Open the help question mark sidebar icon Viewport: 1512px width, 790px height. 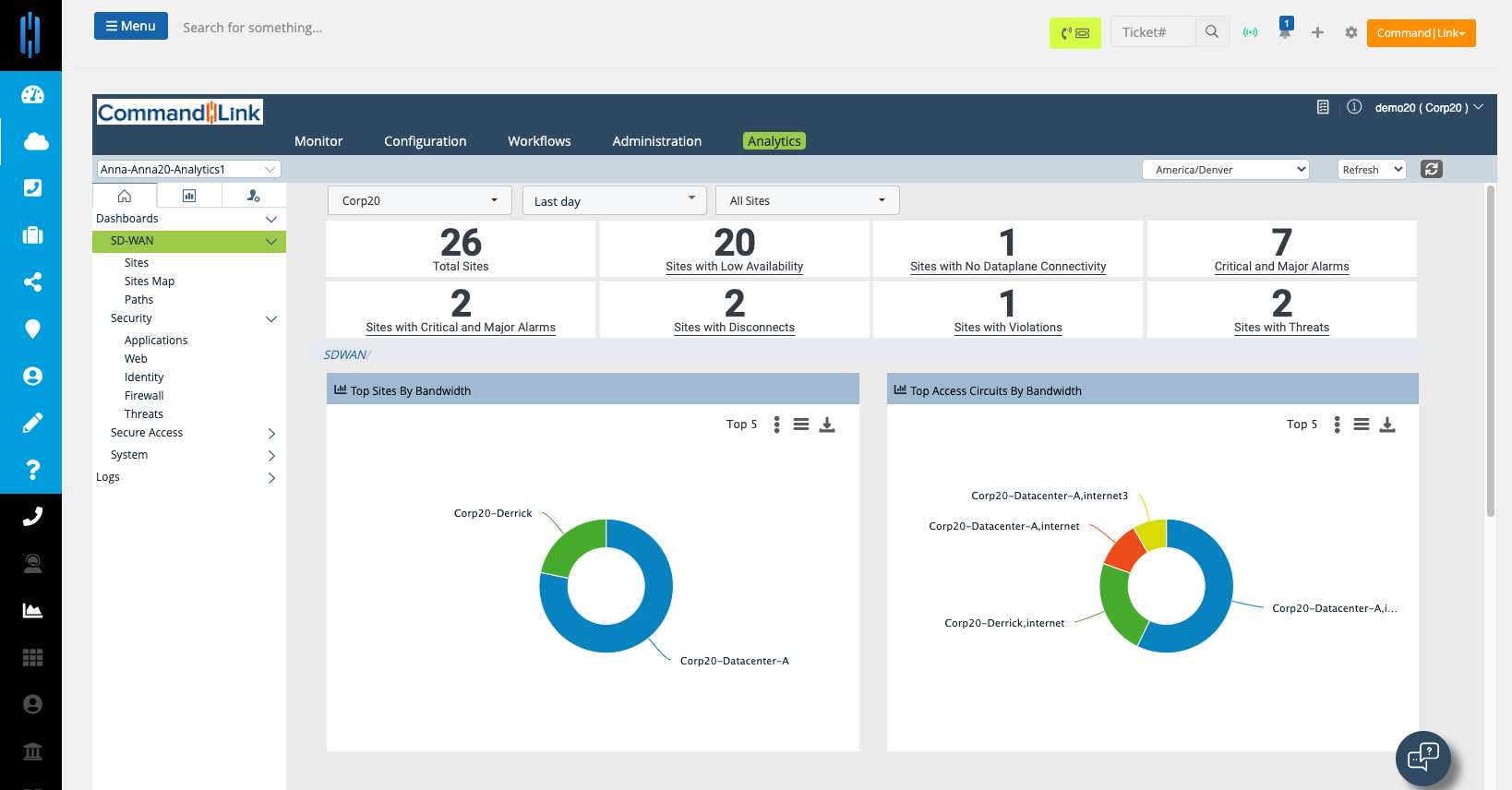tap(33, 470)
